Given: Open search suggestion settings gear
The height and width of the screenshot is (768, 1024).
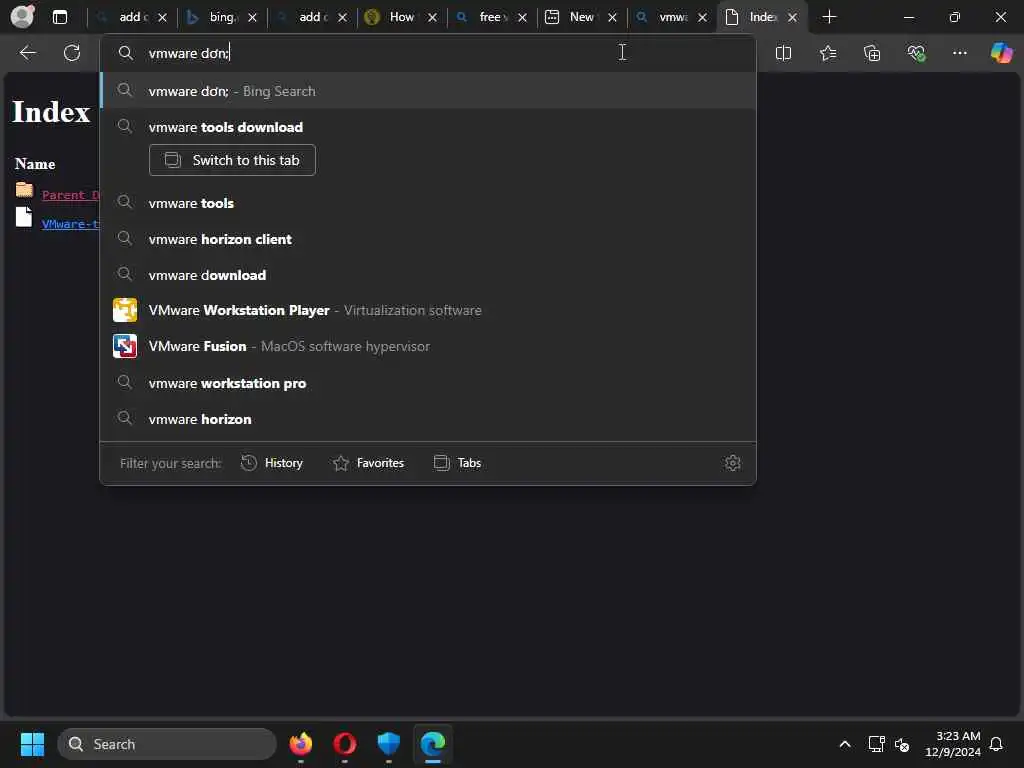Looking at the screenshot, I should click(x=733, y=463).
